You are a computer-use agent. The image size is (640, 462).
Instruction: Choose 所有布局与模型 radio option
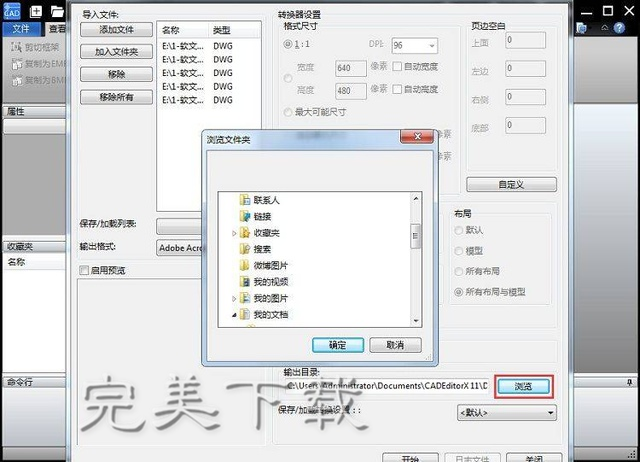pos(458,292)
